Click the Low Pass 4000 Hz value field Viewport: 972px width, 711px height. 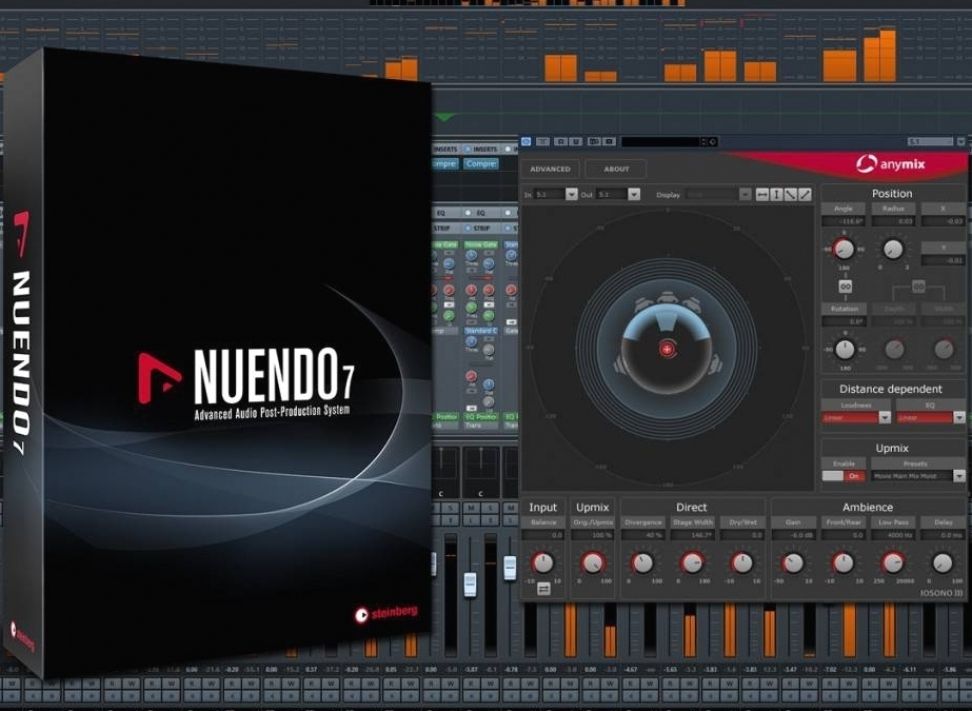tap(893, 535)
